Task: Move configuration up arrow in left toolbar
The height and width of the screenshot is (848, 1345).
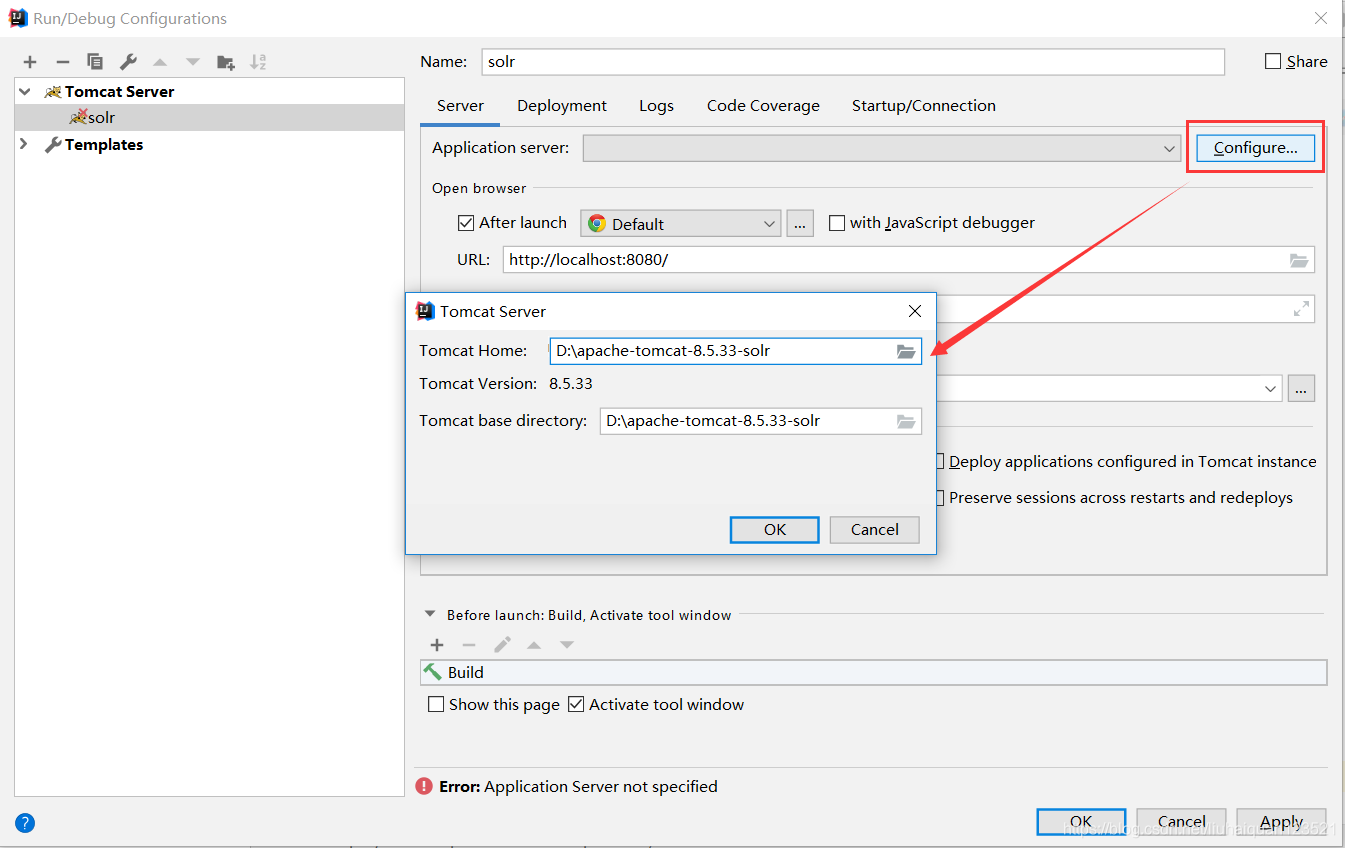Action: pyautogui.click(x=160, y=62)
